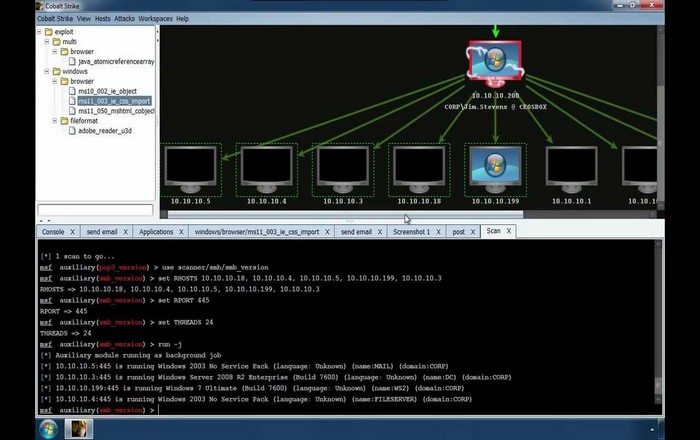Select ms11_050_mshtml_cobject module
Screen dimensions: 700x440
116,111
